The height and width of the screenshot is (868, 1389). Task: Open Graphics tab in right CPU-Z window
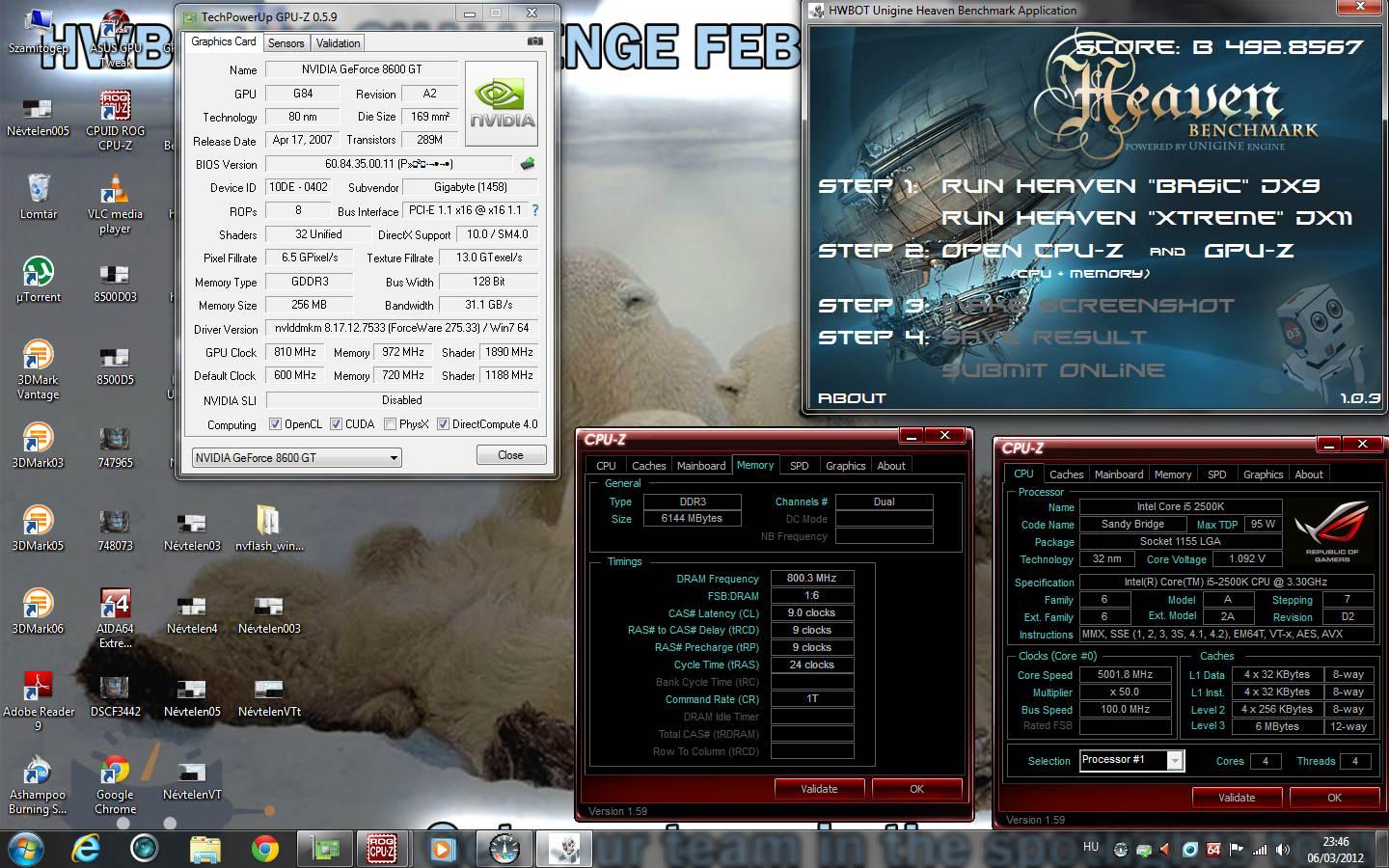point(1263,474)
